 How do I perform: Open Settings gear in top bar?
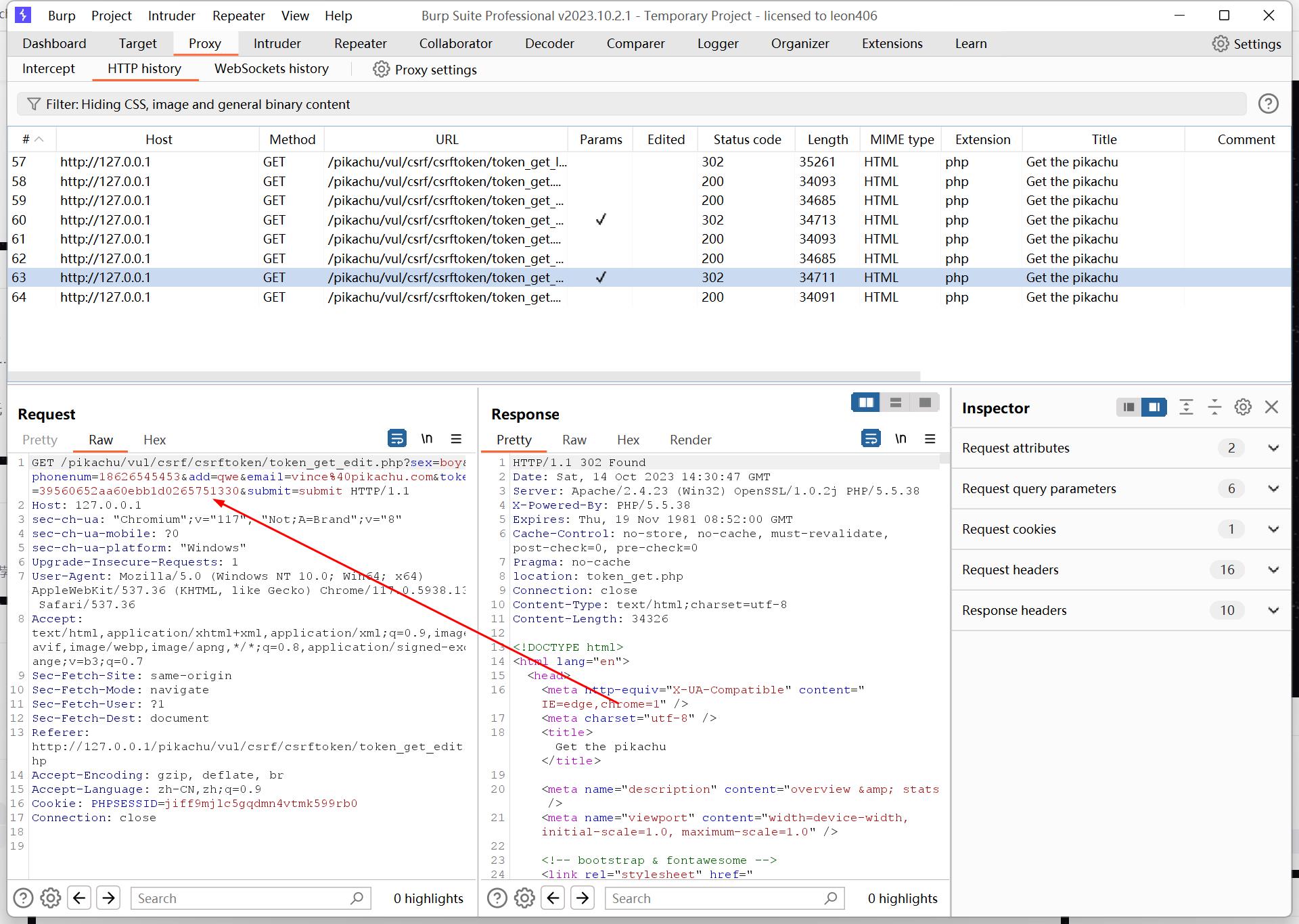tap(1220, 44)
